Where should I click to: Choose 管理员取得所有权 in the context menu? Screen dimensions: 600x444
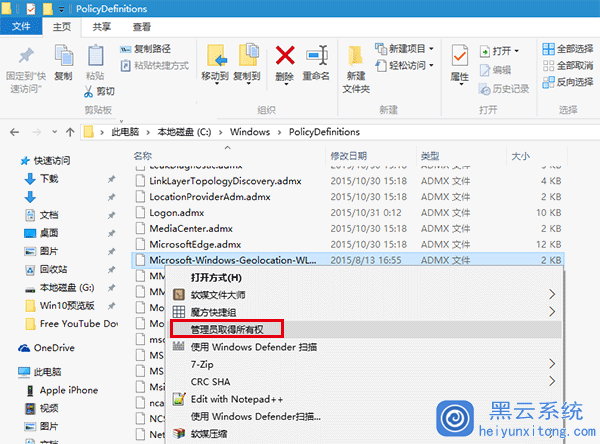(365, 329)
